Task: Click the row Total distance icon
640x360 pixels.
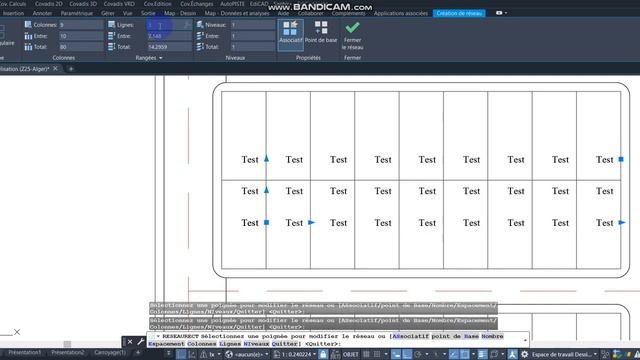Action: [111, 47]
